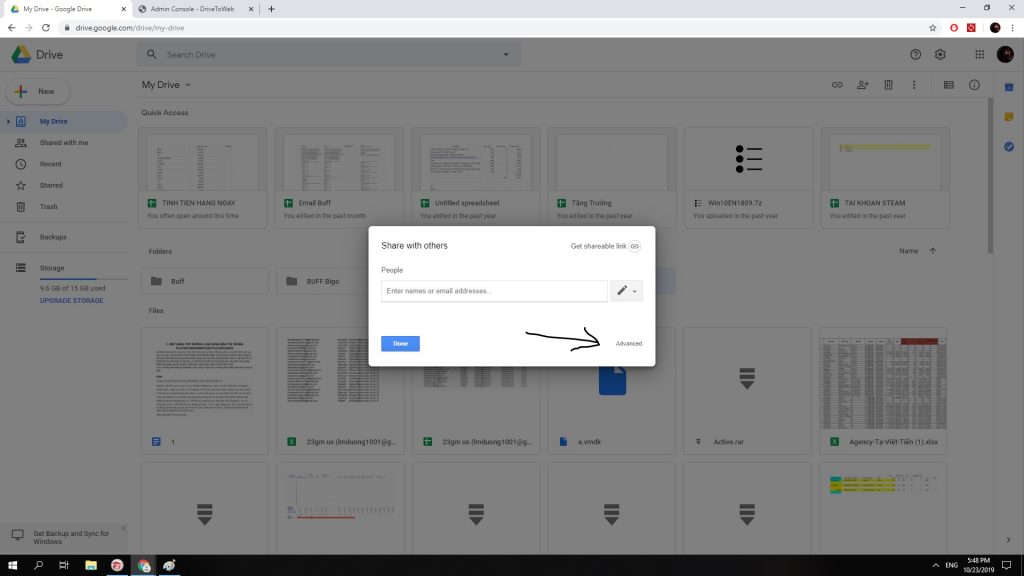Open the Agency-Ta-Viet-Tien xlsx file
The width and height of the screenshot is (1024, 576).
click(x=883, y=391)
